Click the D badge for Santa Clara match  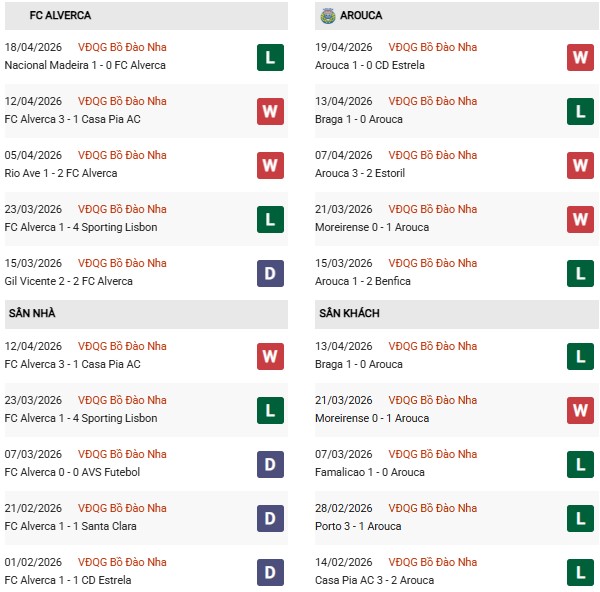click(270, 518)
